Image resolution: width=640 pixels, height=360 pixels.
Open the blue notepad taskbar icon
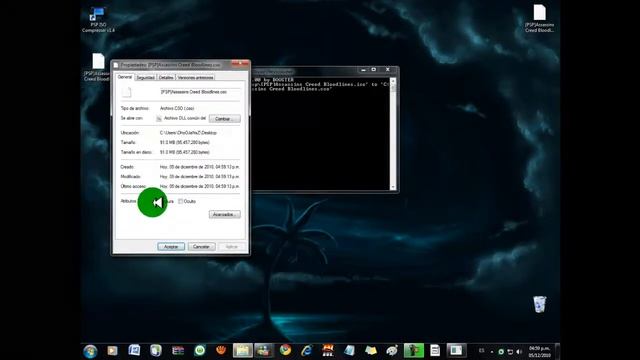[x=349, y=351]
